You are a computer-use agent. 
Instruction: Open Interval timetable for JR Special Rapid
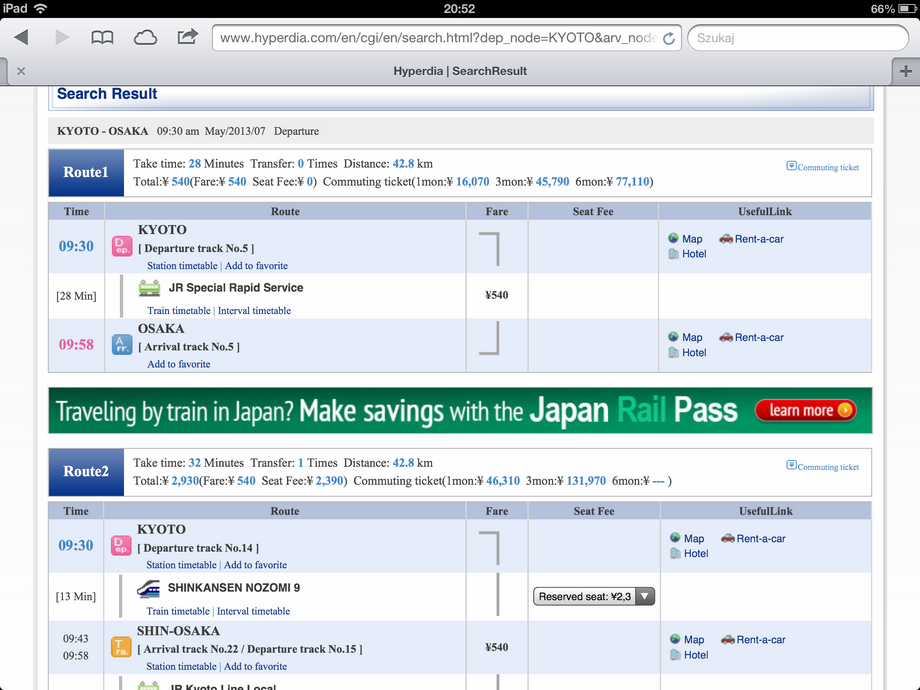coord(254,310)
